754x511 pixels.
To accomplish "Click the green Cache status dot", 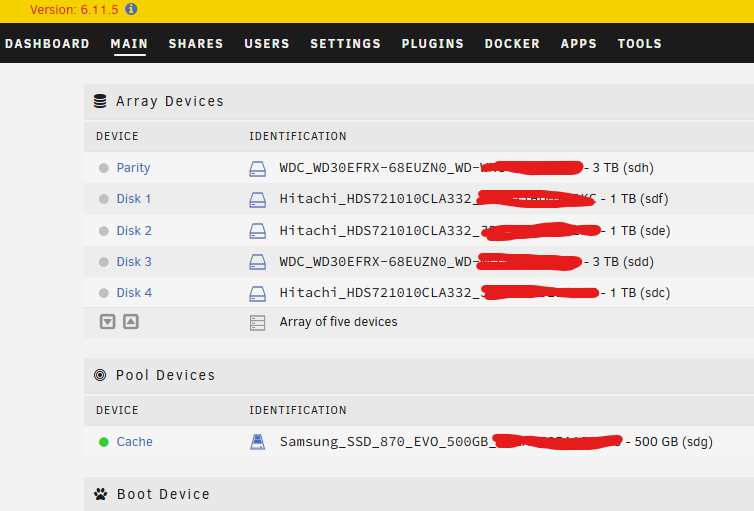I will click(x=103, y=442).
